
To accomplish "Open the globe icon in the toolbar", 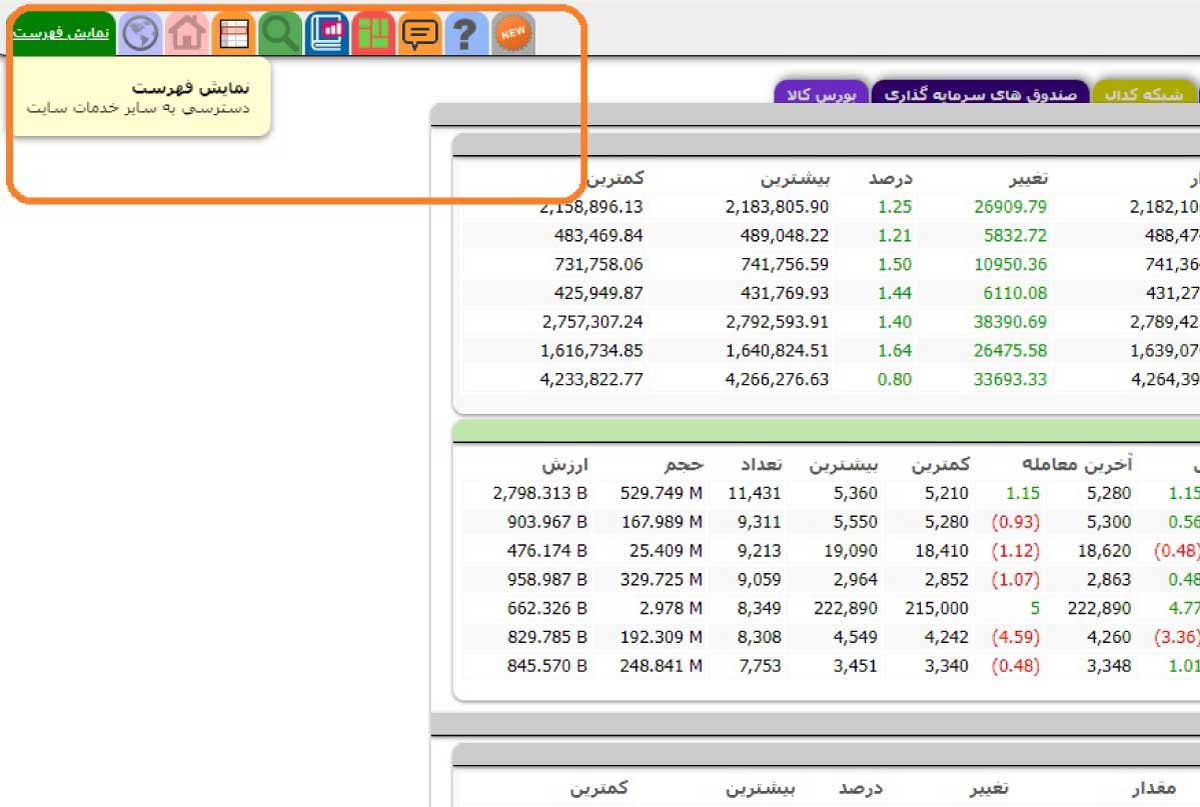I will (x=141, y=34).
